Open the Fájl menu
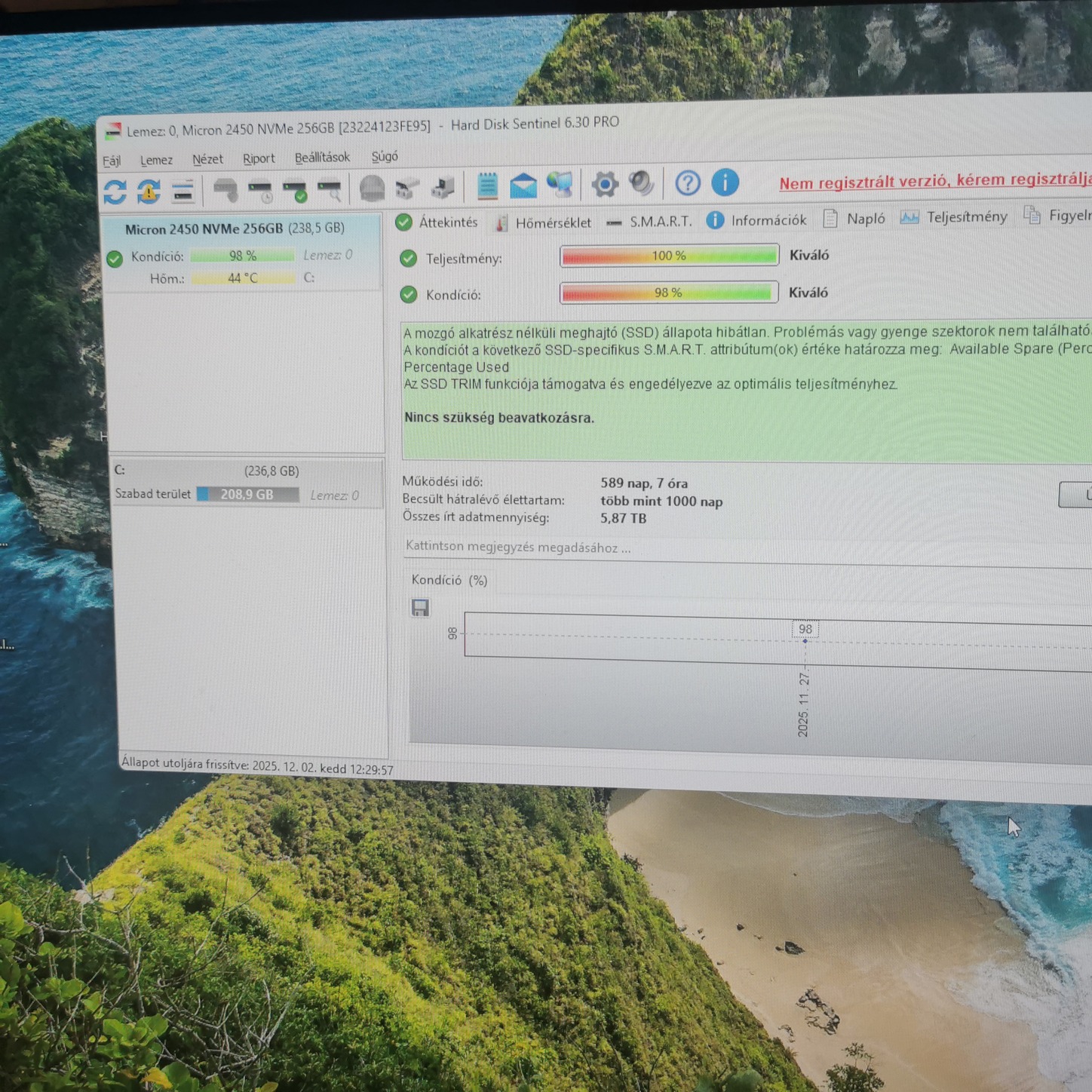1092x1092 pixels. [112, 161]
